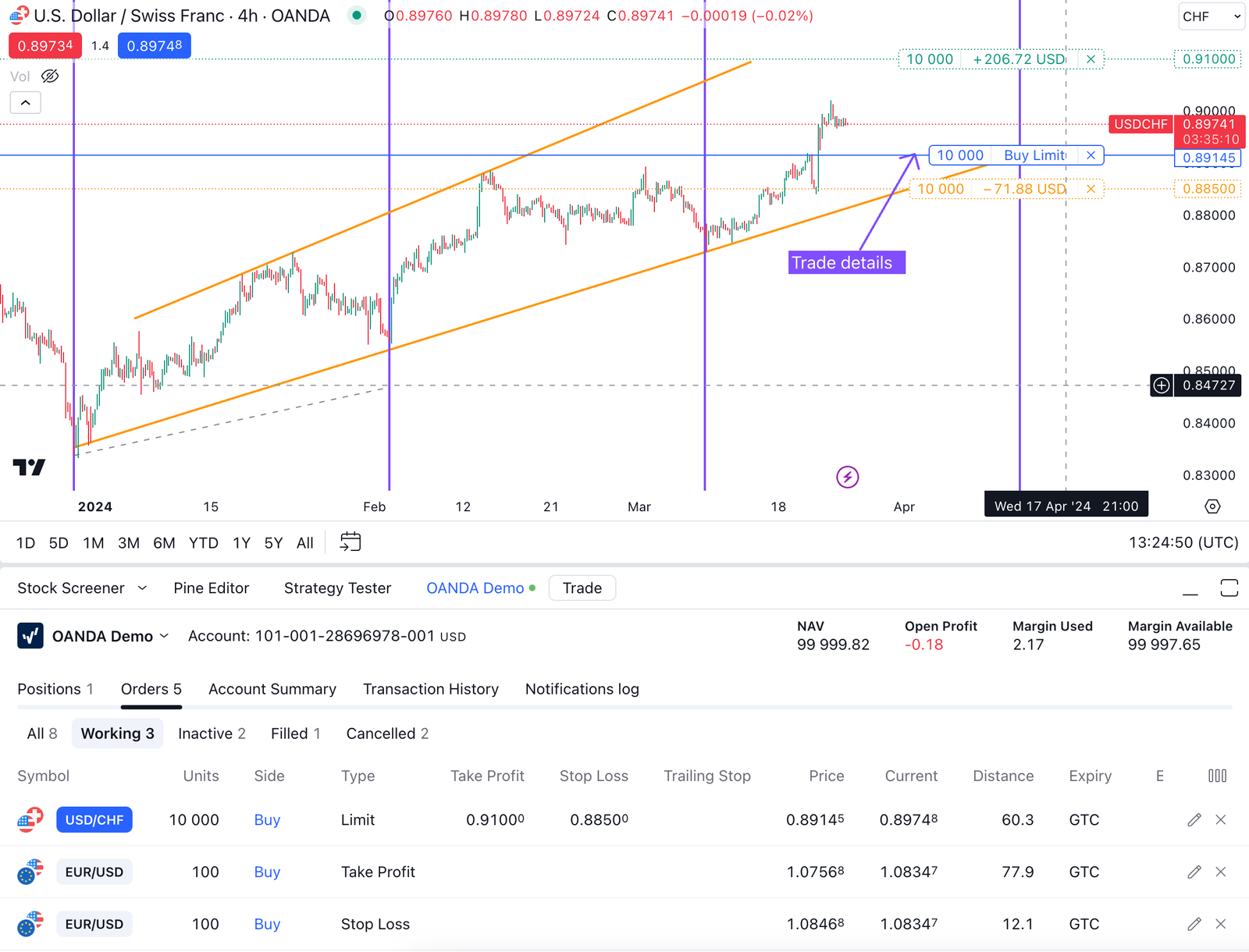Edit the USD/CHF limit order with the pencil icon
Viewport: 1249px width, 952px height.
click(1194, 819)
